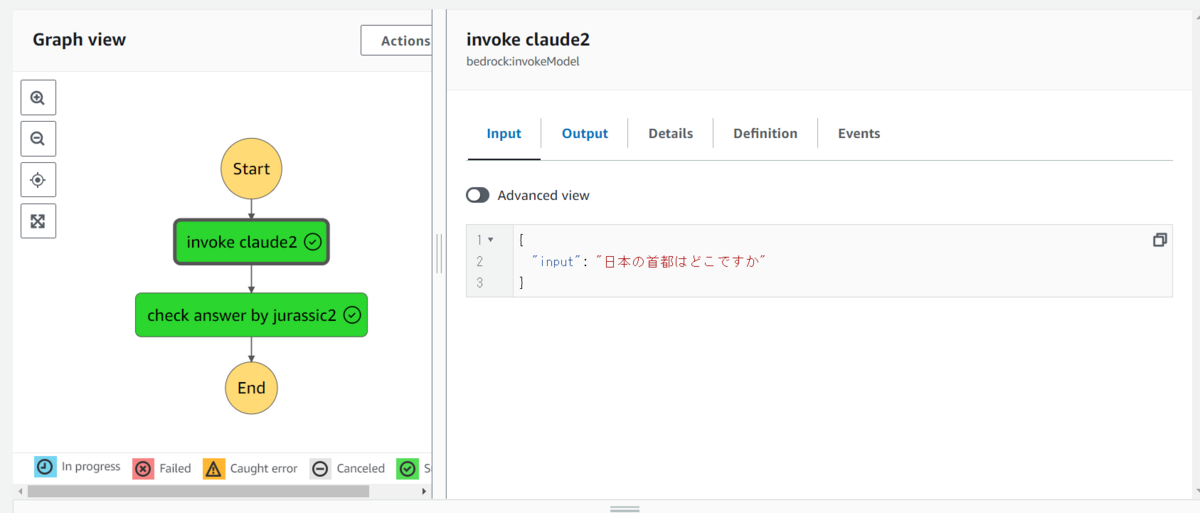1200x513 pixels.
Task: Click the Canceled legend label
Action: click(361, 468)
